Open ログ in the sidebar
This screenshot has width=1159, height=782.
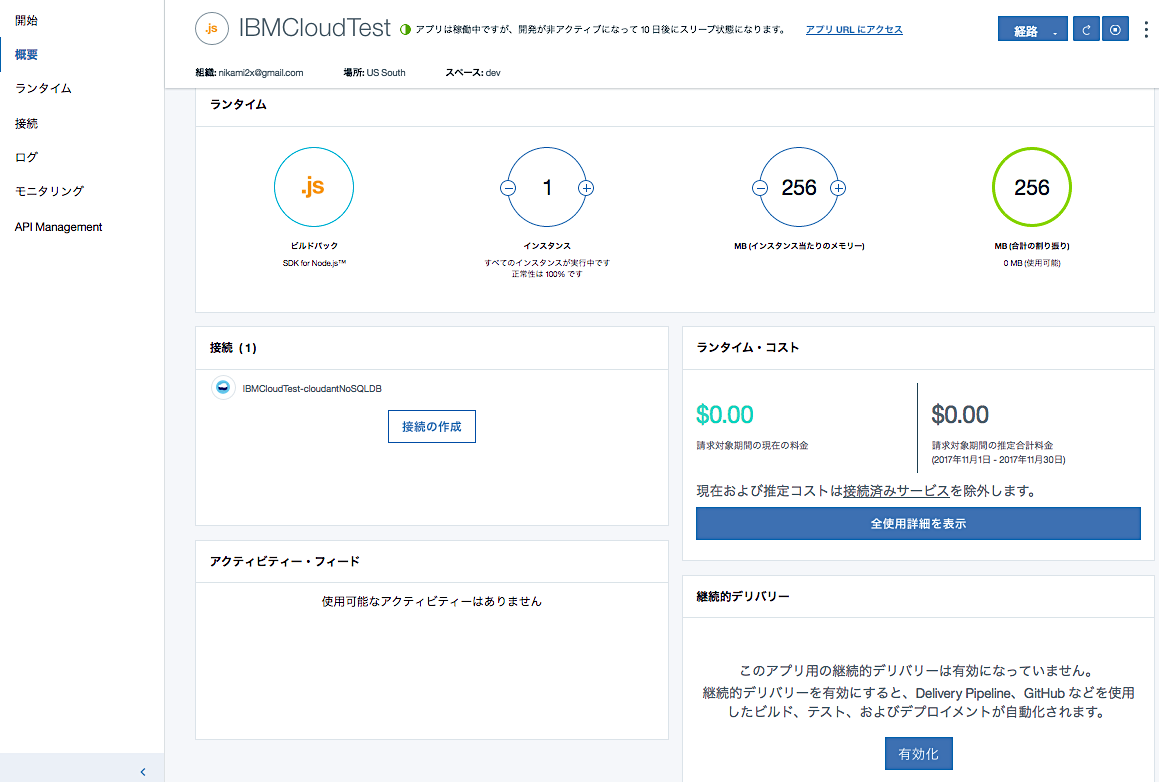click(x=27, y=157)
